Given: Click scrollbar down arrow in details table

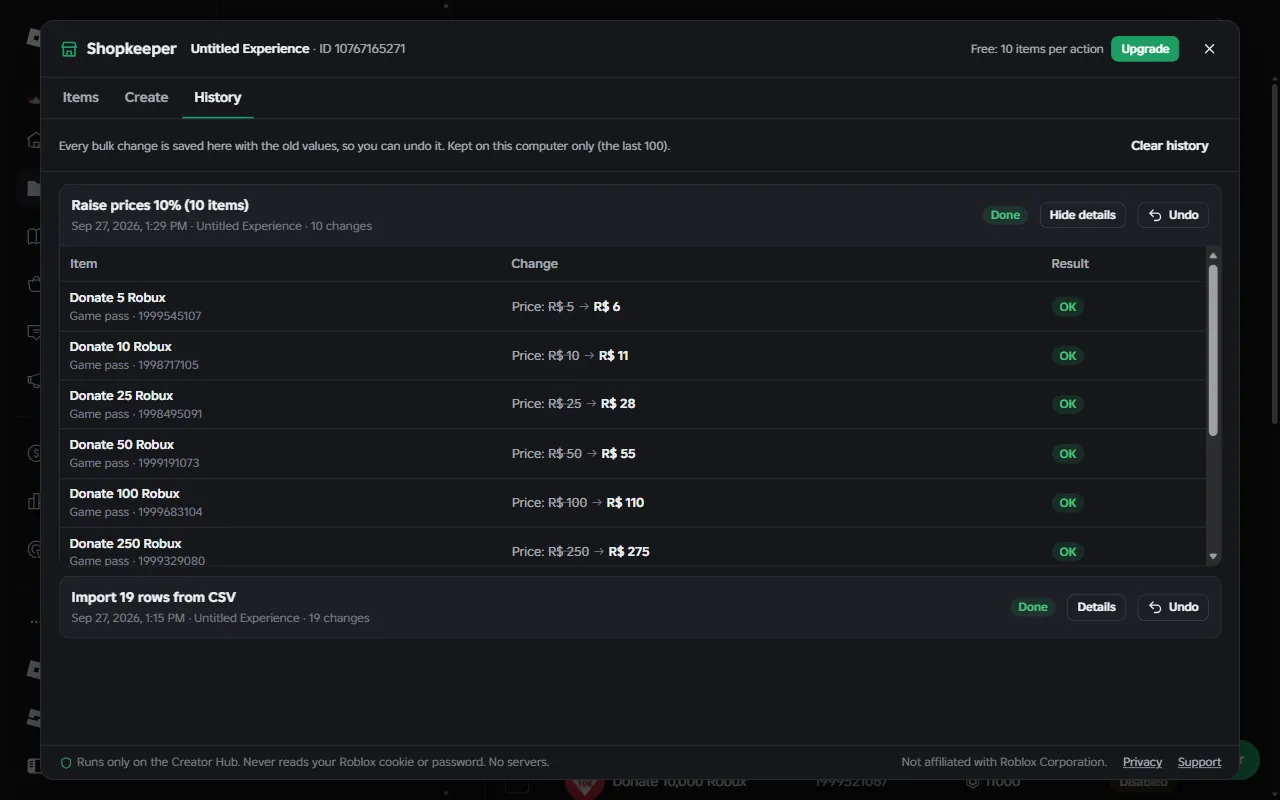Looking at the screenshot, I should click(x=1213, y=557).
